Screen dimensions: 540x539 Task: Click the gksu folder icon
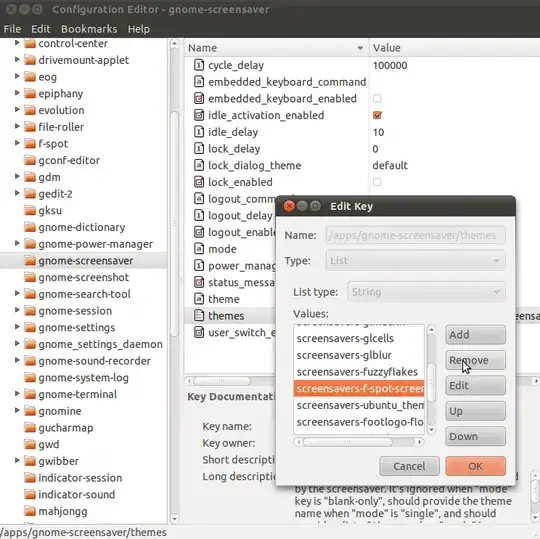(x=30, y=210)
